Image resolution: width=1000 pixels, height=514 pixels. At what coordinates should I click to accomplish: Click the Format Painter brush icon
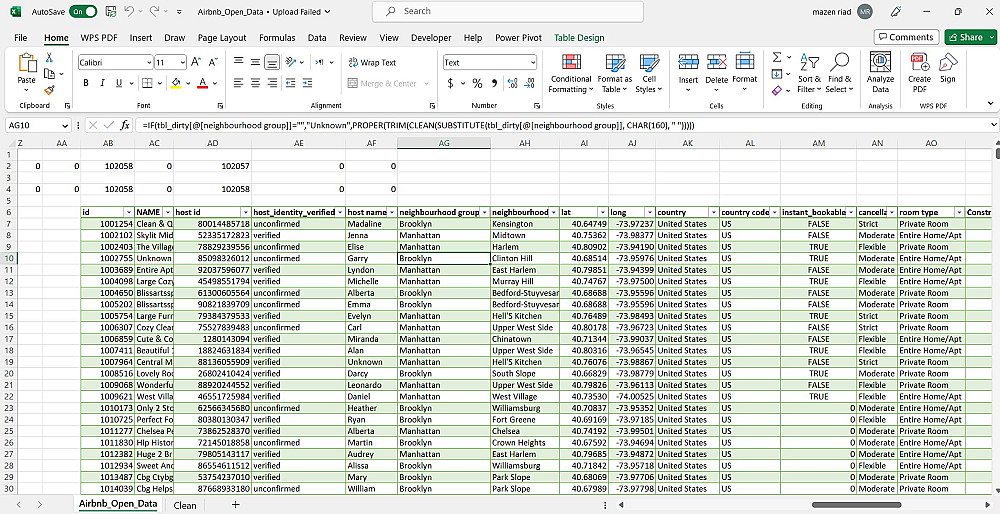[x=49, y=90]
